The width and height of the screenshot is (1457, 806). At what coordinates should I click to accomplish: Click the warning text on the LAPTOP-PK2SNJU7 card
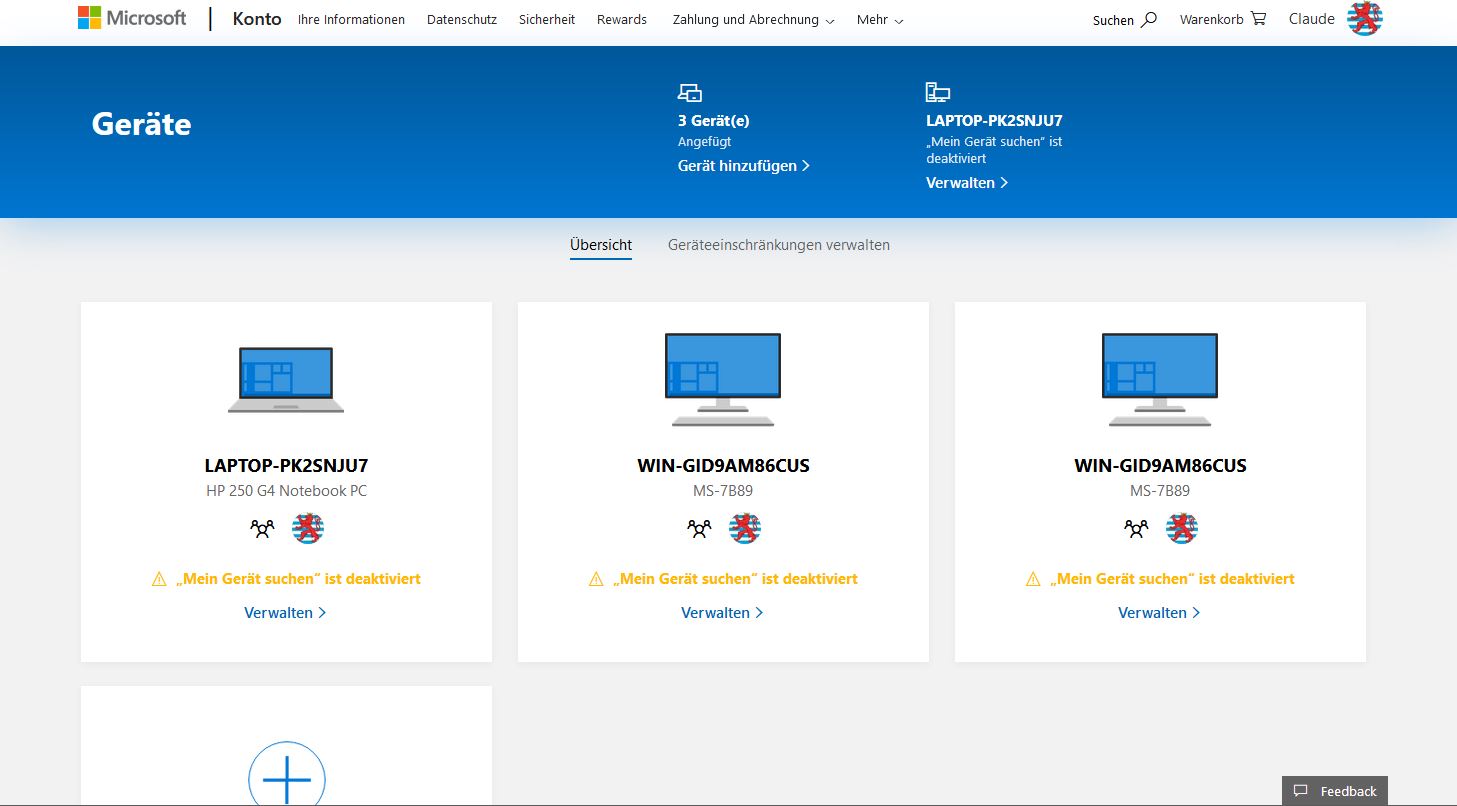(x=298, y=579)
